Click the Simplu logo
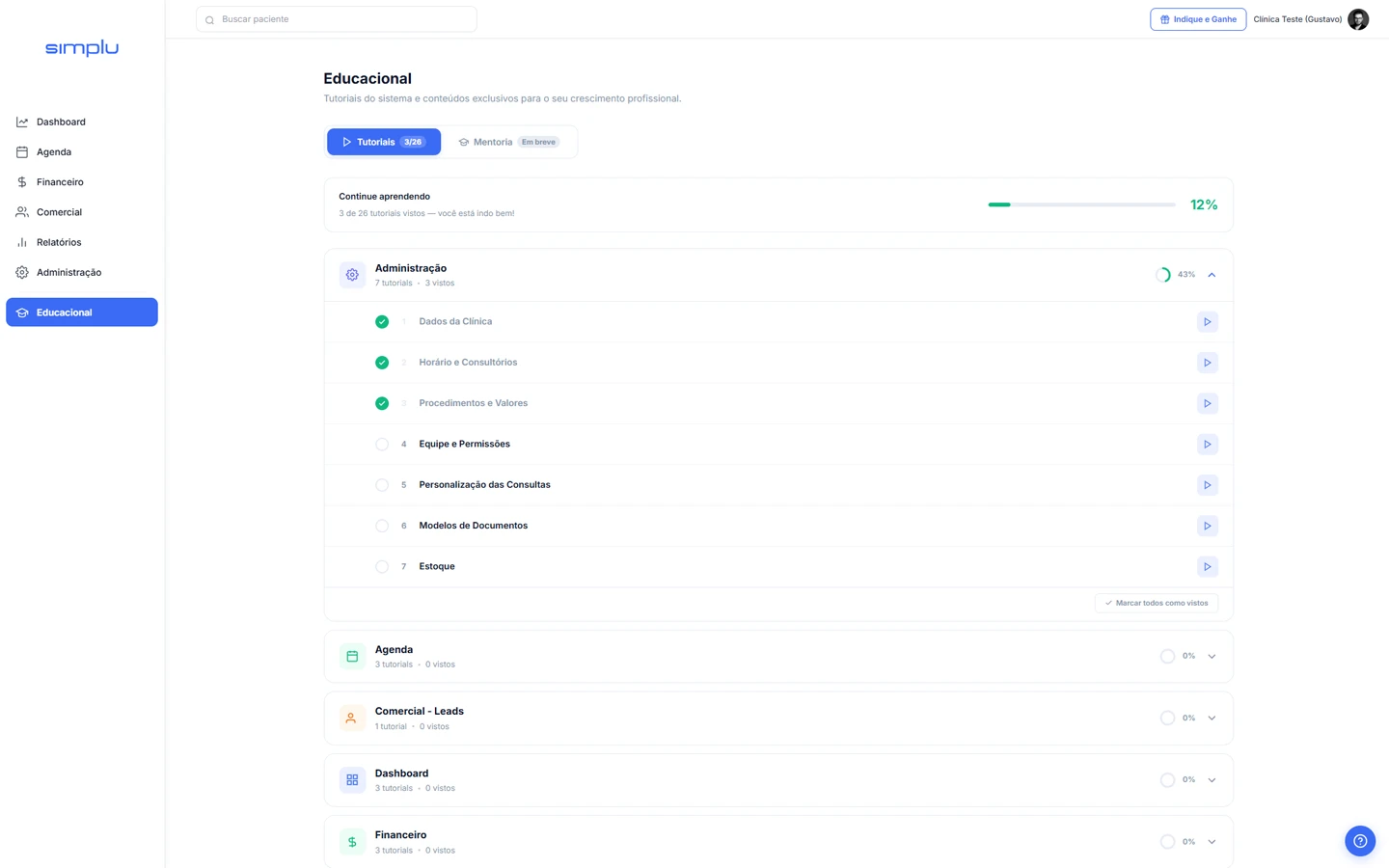 [82, 48]
